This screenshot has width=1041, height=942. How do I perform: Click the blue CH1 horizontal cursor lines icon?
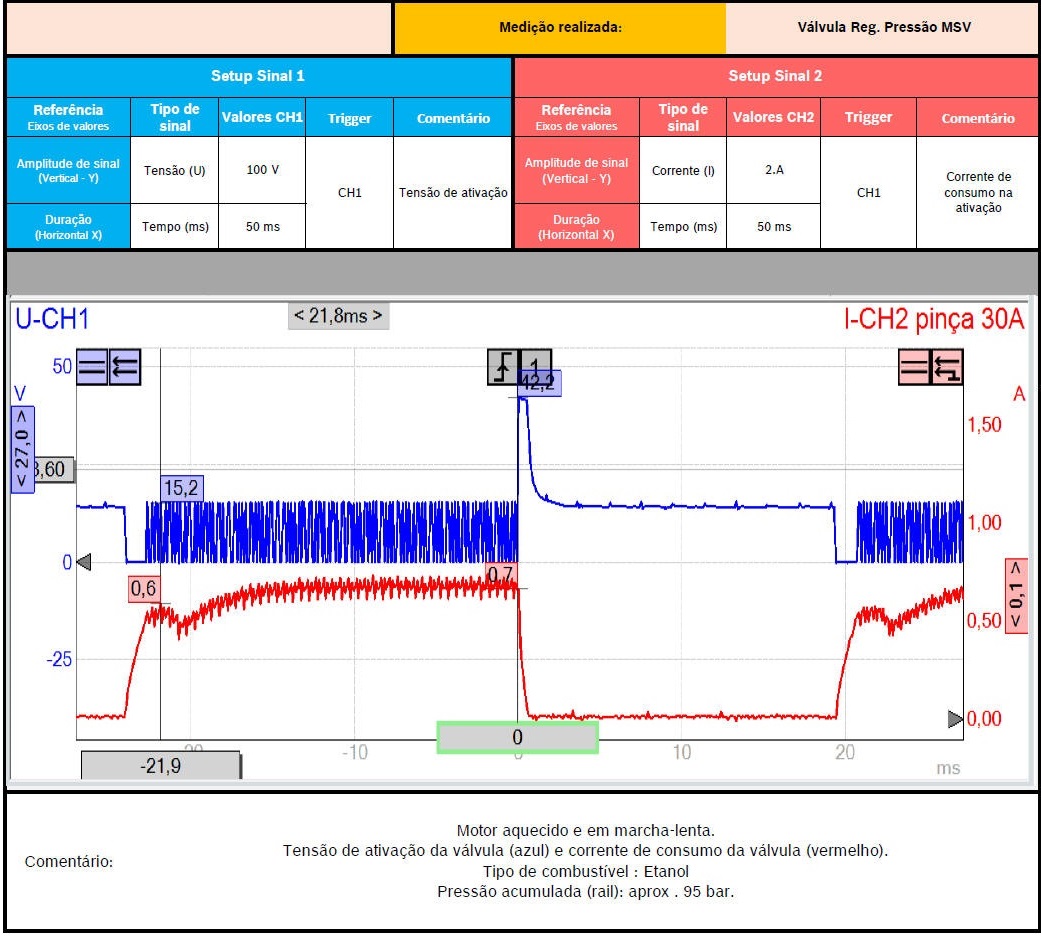click(x=92, y=368)
